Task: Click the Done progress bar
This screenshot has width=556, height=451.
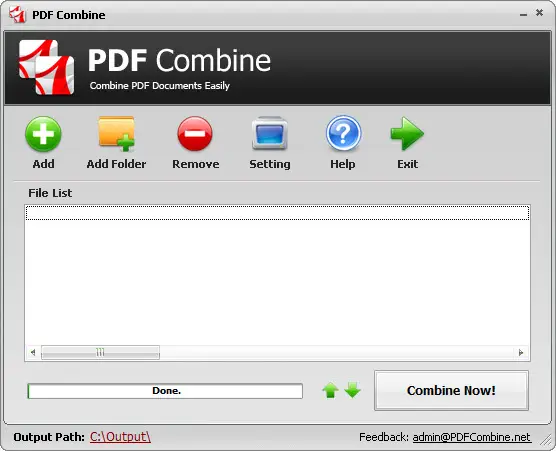Action: tap(165, 391)
